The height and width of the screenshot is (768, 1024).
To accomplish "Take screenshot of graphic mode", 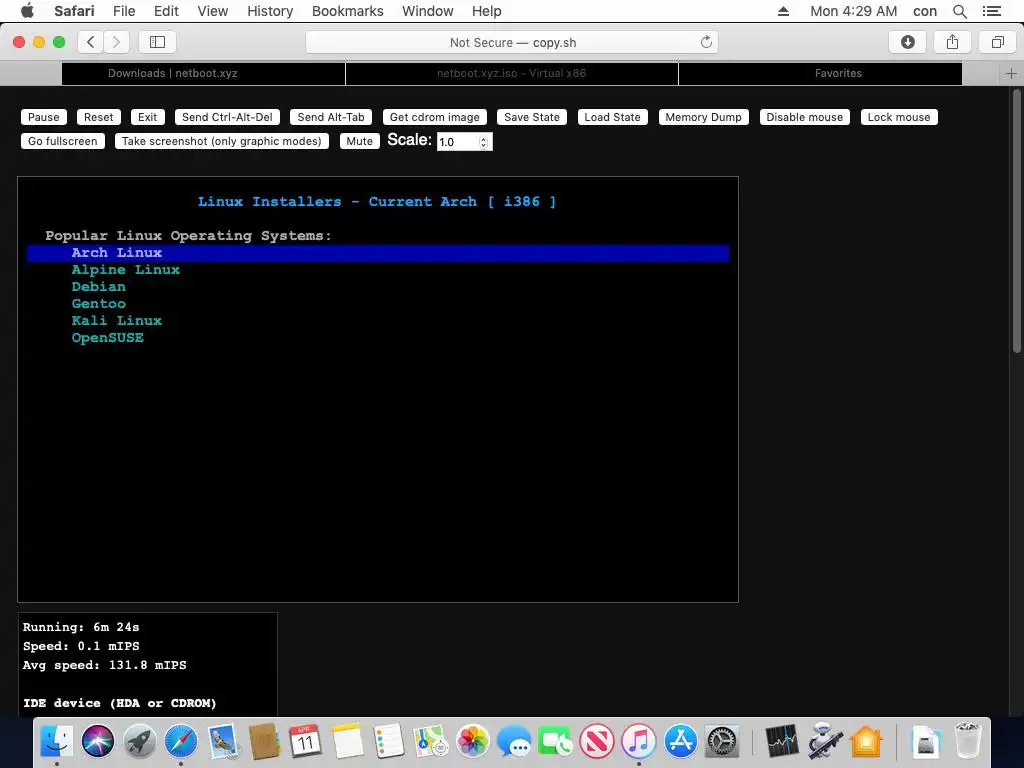I will (222, 141).
